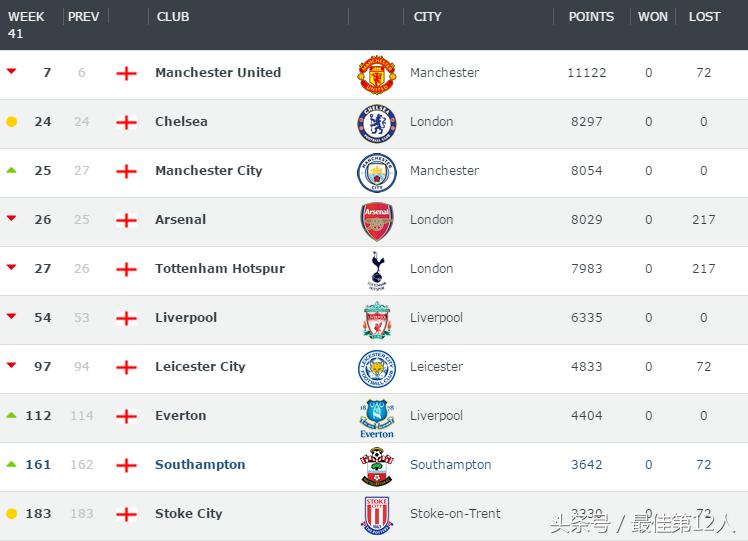Viewport: 748px width, 541px height.
Task: Click the Leicester City club crest
Action: coord(377,368)
